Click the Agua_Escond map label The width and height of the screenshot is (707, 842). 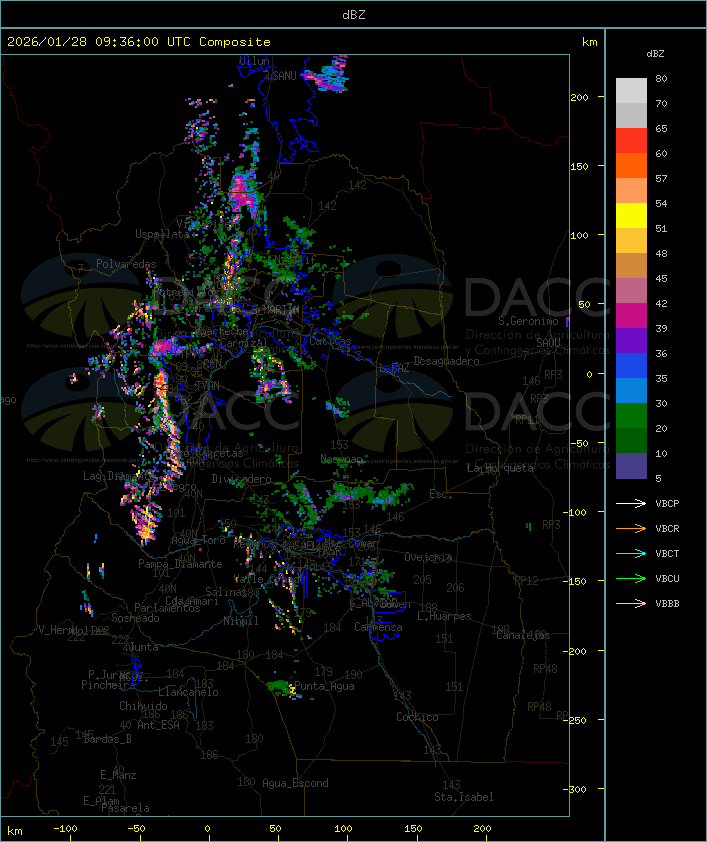point(295,783)
